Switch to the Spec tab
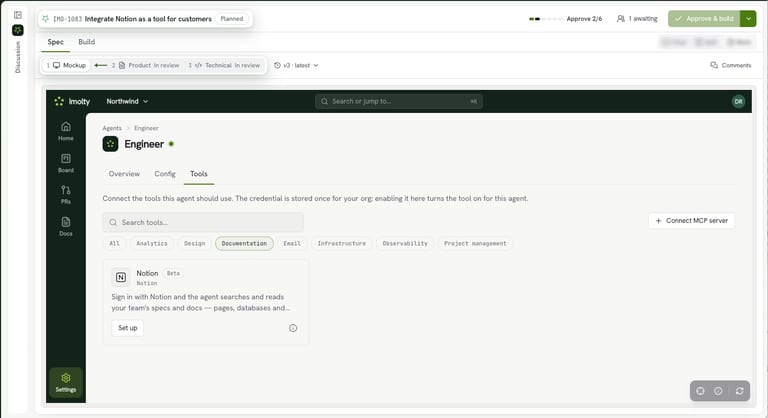 [x=55, y=42]
